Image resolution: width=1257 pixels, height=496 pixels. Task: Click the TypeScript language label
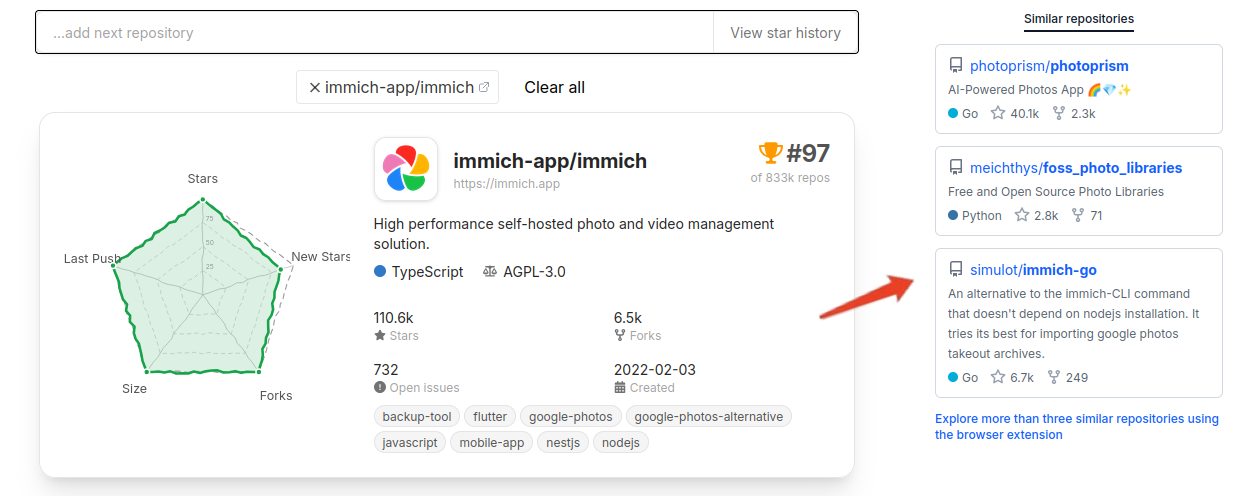(427, 271)
